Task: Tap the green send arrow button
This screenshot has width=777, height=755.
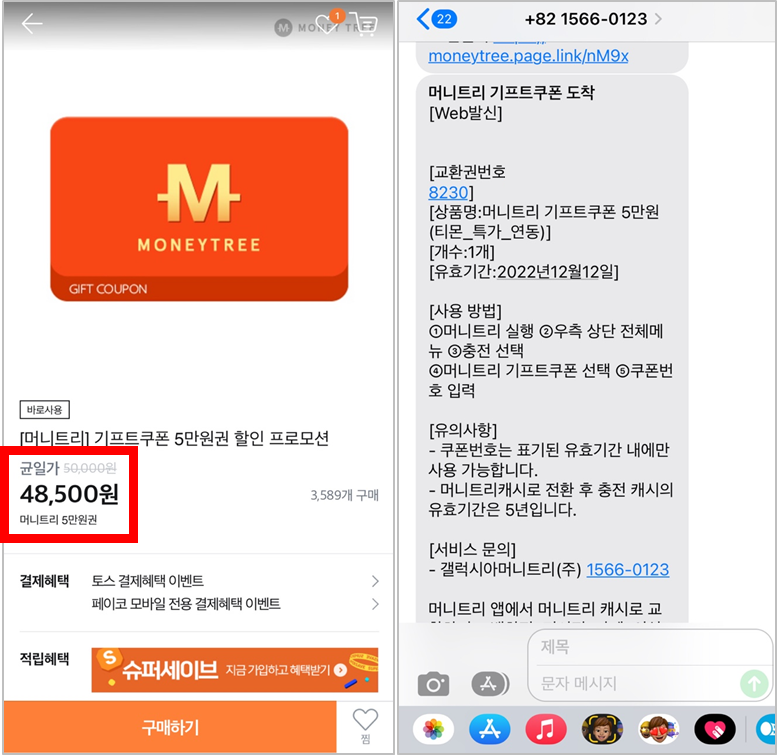Action: coord(754,684)
